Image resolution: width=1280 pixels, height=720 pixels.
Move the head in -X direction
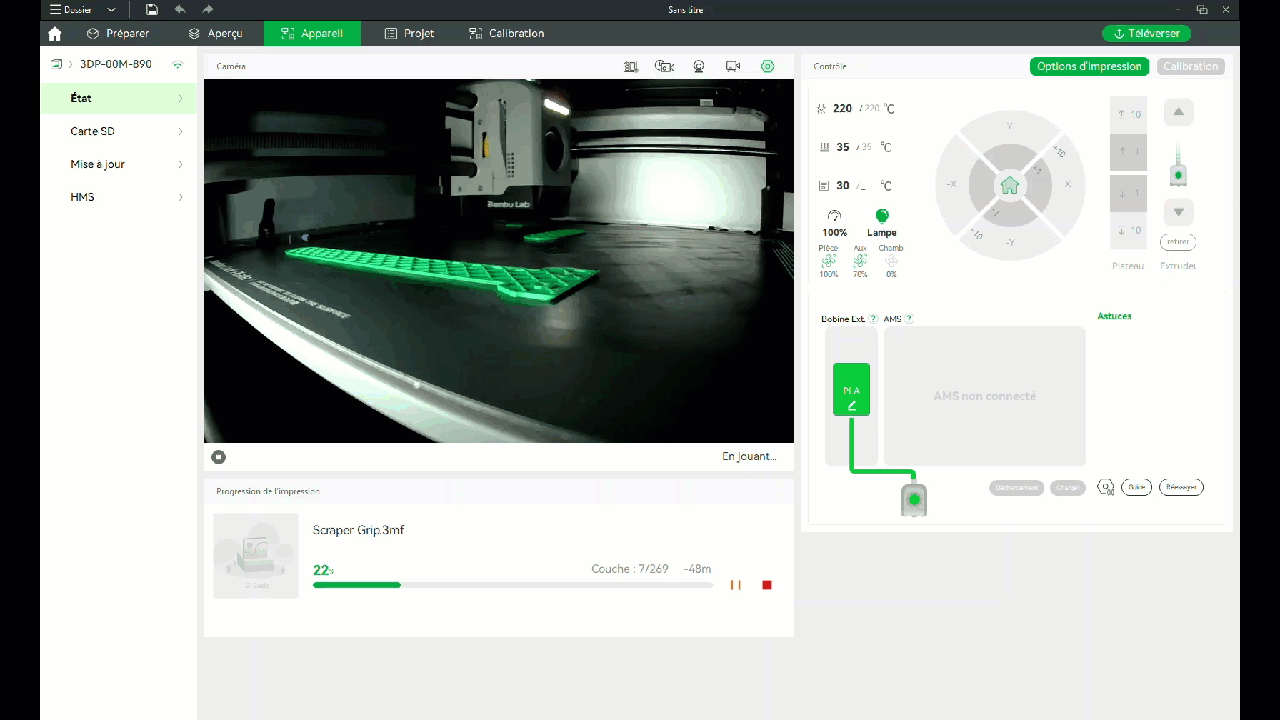tap(950, 185)
